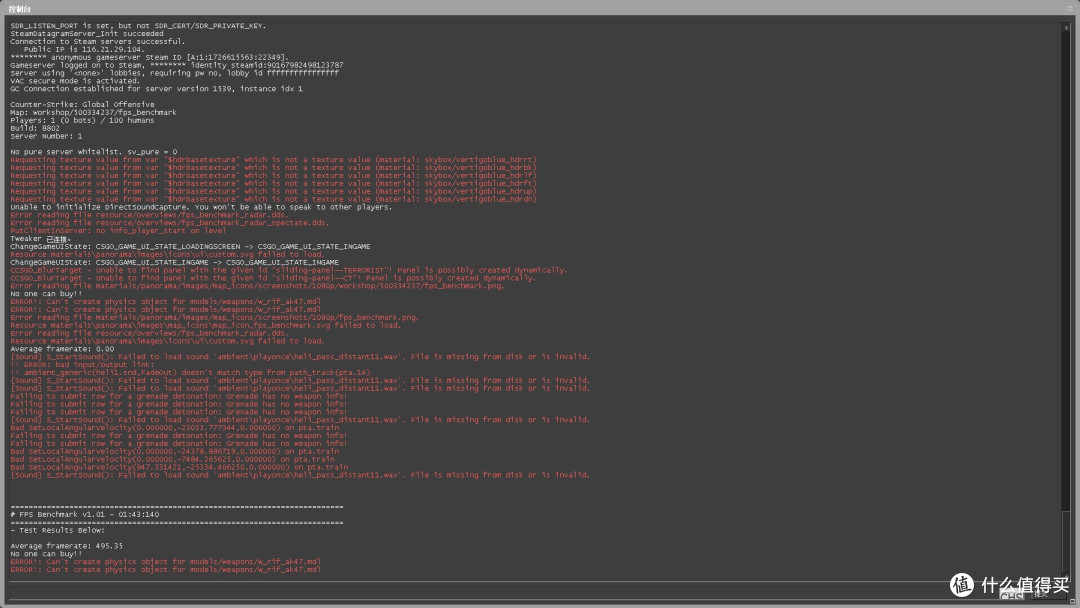Click error about 'sliding-panel--TERRORIST' panel
Image resolution: width=1080 pixels, height=608 pixels.
pos(289,270)
